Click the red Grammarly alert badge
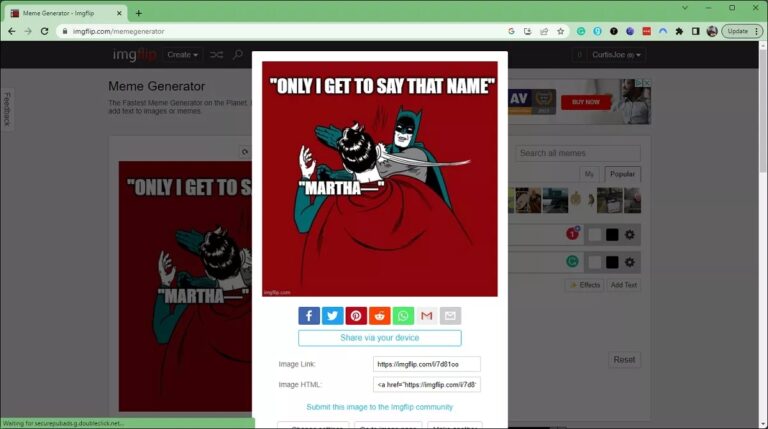The height and width of the screenshot is (429, 768). 573,234
